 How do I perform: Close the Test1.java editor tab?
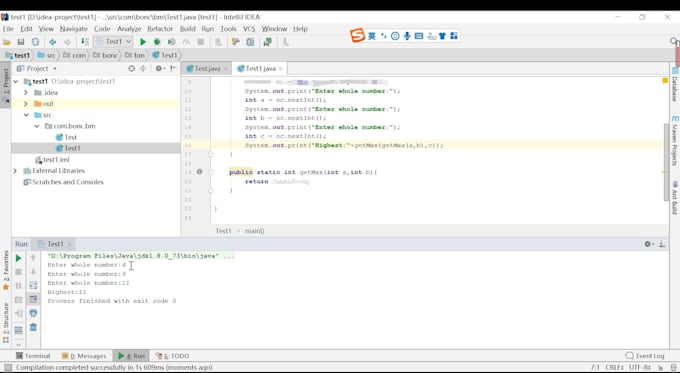(281, 69)
